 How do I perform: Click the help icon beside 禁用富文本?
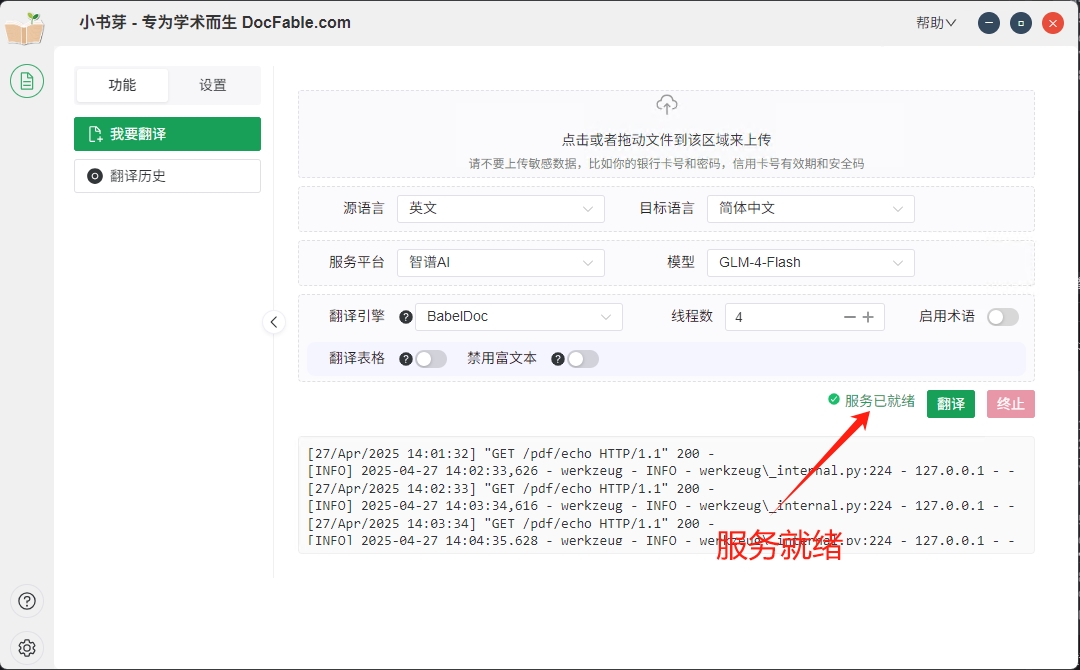pos(558,358)
